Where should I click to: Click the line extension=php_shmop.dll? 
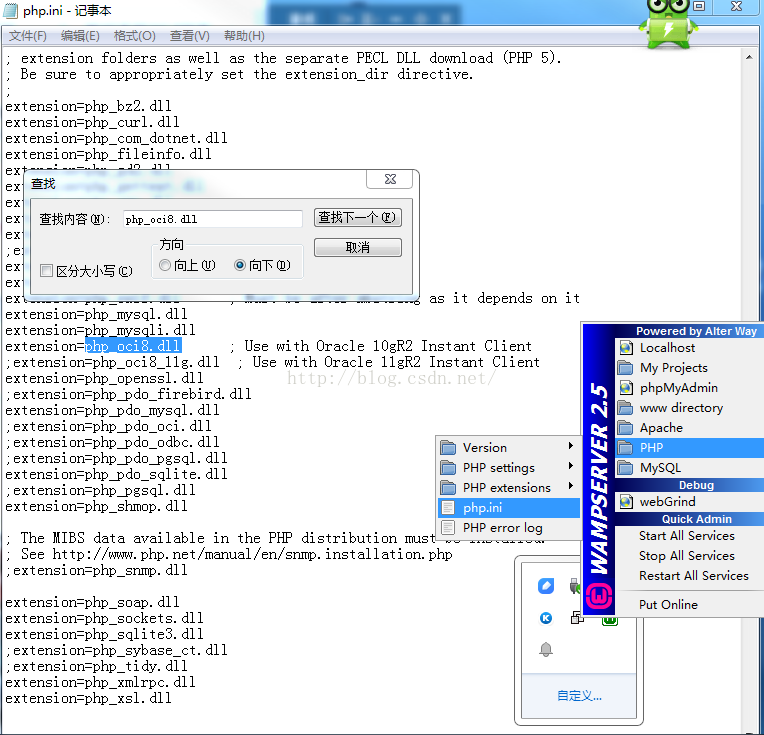pyautogui.click(x=96, y=506)
